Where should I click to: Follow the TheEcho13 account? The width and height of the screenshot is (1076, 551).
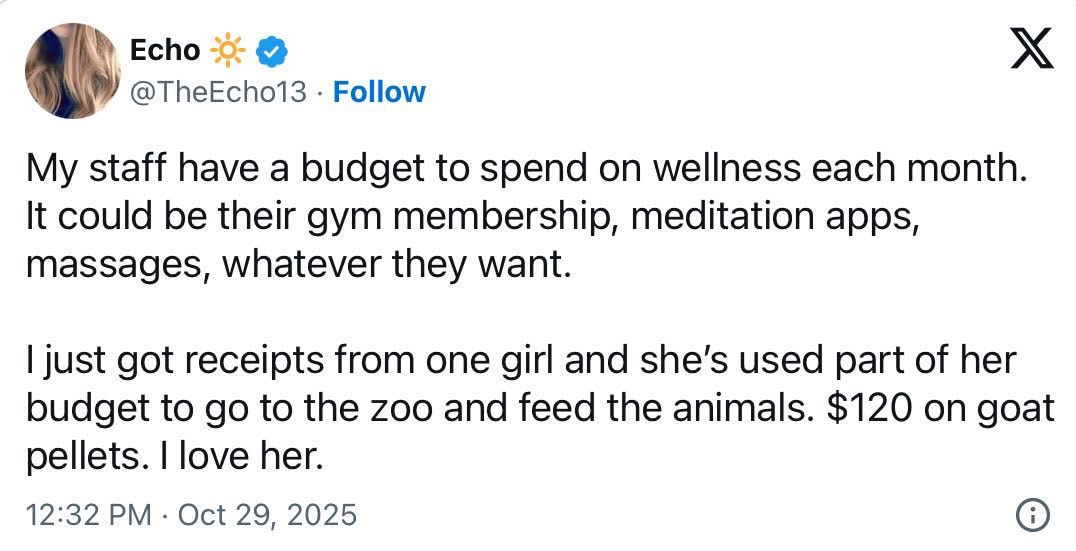click(379, 92)
